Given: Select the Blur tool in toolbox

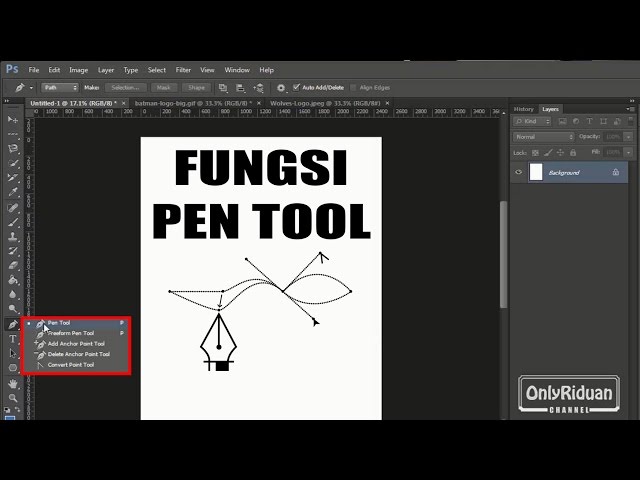Looking at the screenshot, I should [x=13, y=294].
